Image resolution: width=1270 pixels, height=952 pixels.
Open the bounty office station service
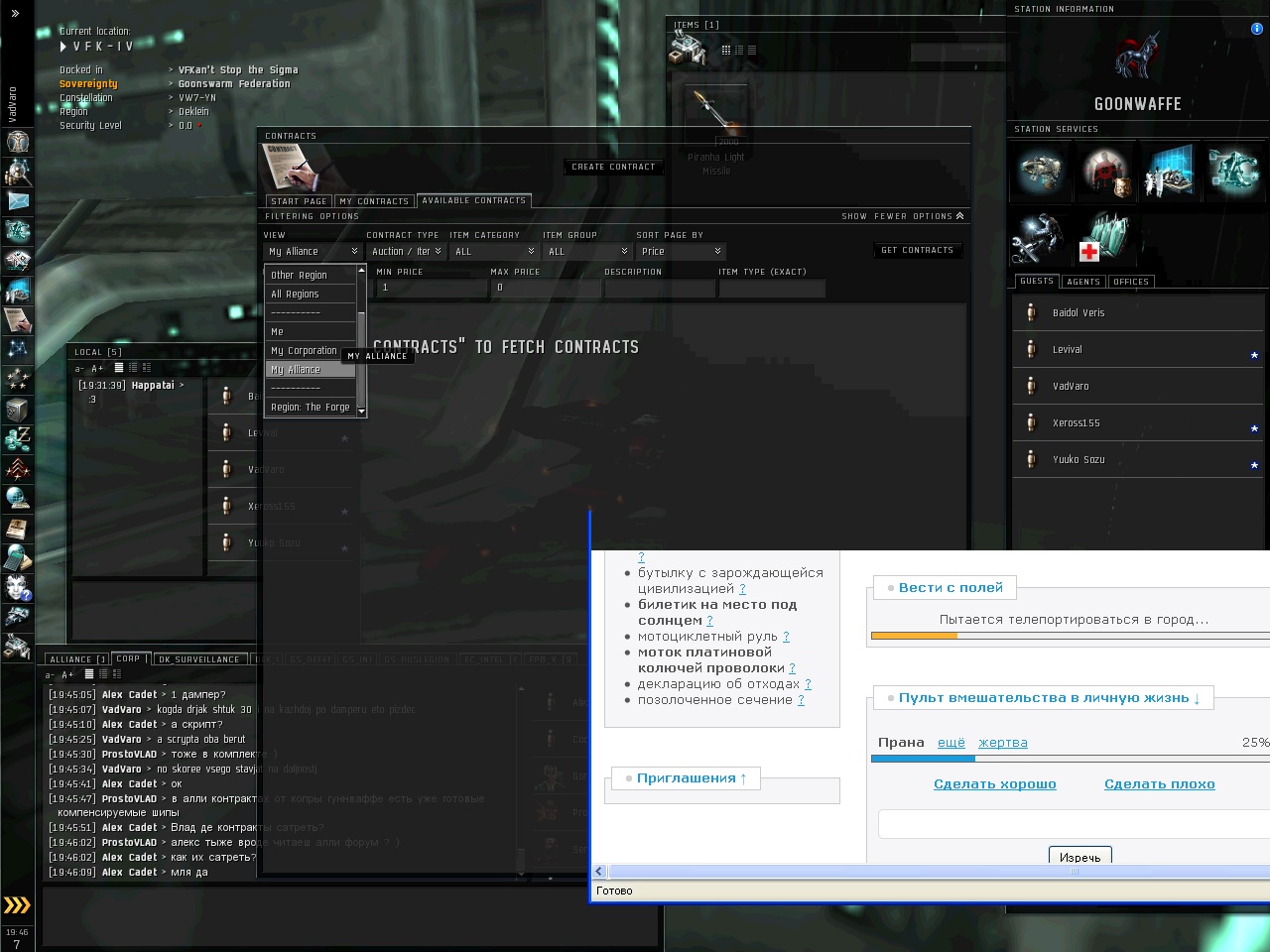click(1105, 171)
